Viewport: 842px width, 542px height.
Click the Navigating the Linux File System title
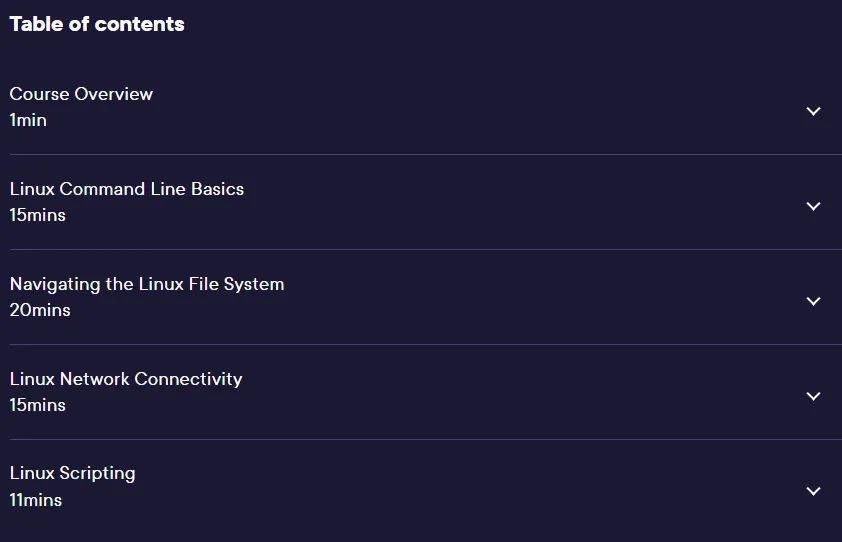pyautogui.click(x=147, y=284)
